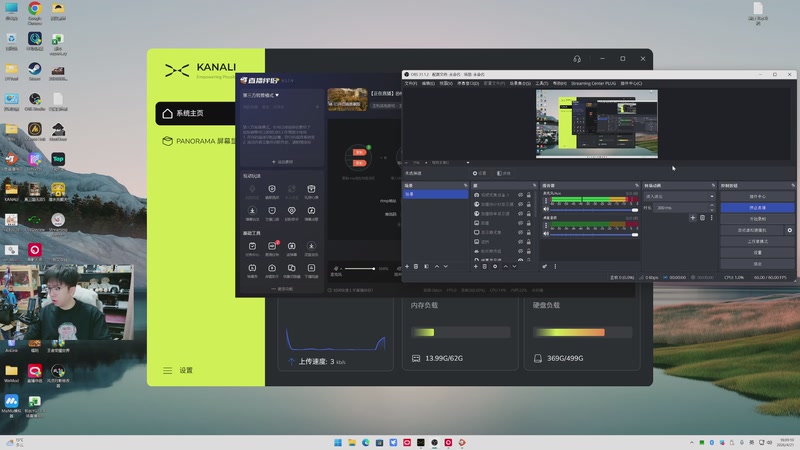The image size is (800, 450).
Task: Adjust 麦克风/Aux volume slider in OBS mixer
Action: (594, 210)
